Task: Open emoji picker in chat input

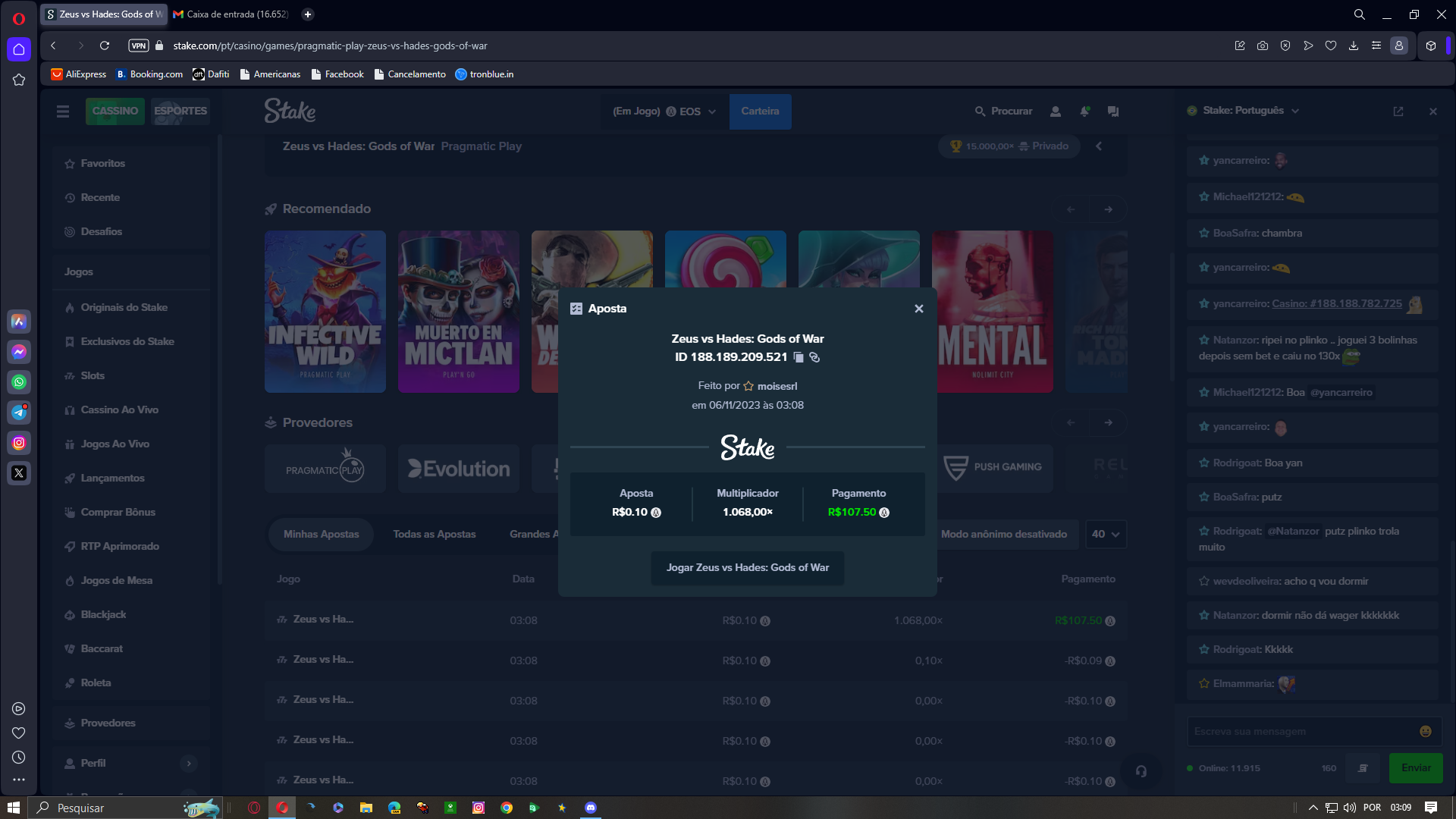Action: [1425, 732]
